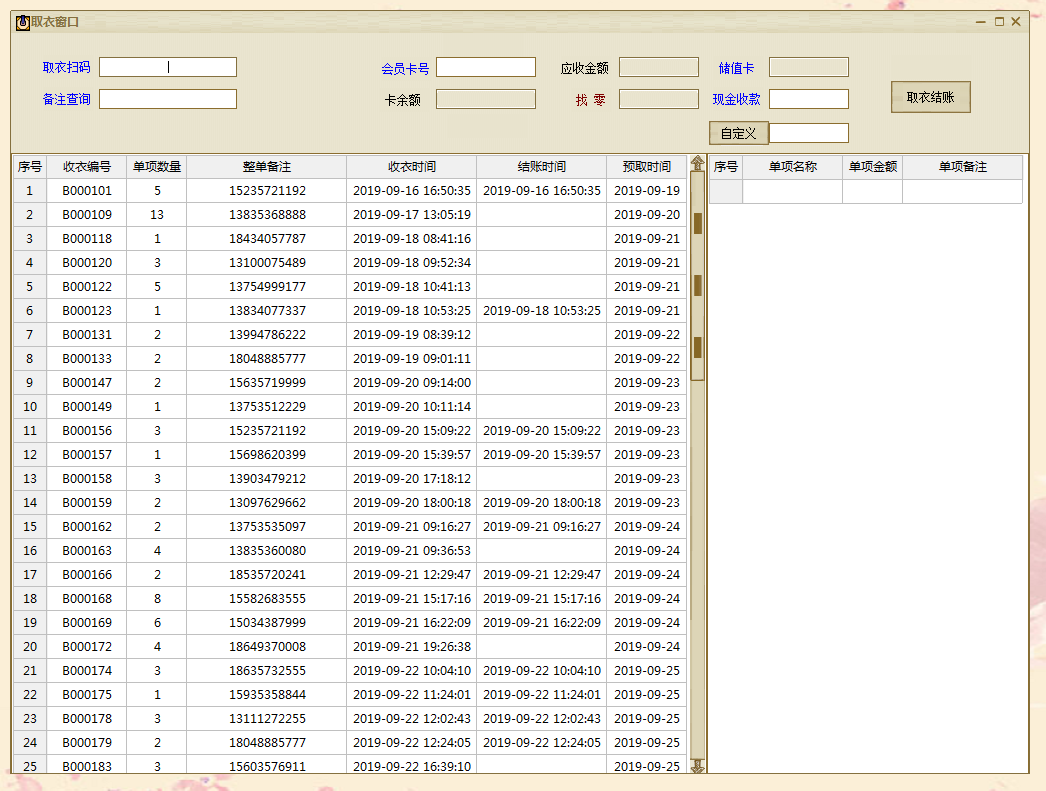Click remark number 13097629662
Image resolution: width=1046 pixels, height=791 pixels.
267,503
